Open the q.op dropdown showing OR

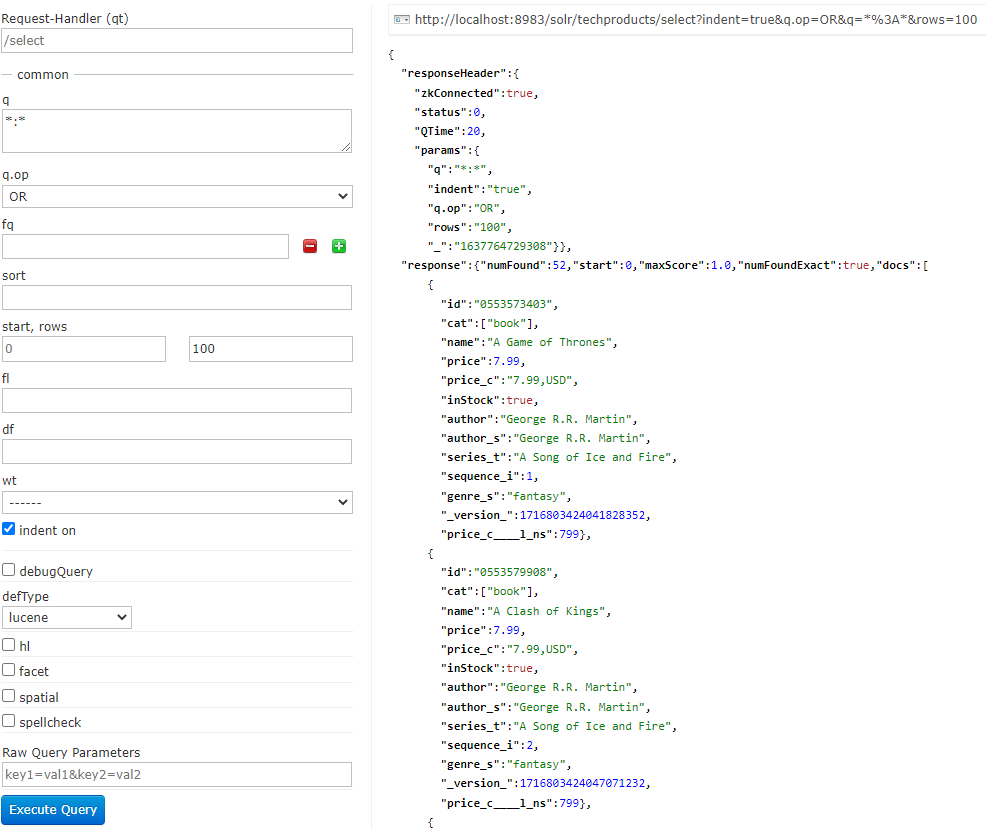(177, 196)
